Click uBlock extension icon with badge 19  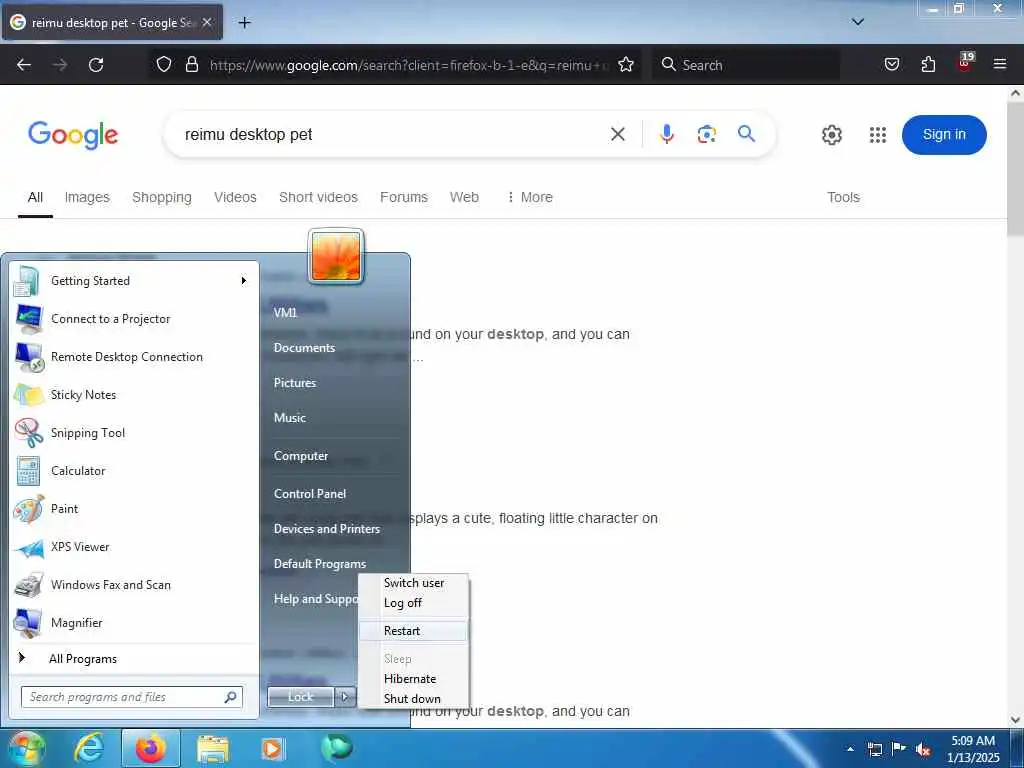click(965, 62)
